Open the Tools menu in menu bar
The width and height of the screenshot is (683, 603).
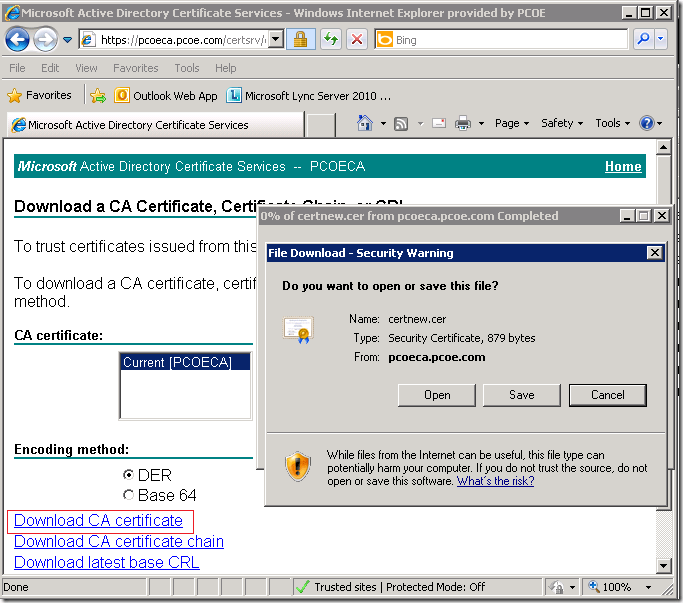(187, 68)
